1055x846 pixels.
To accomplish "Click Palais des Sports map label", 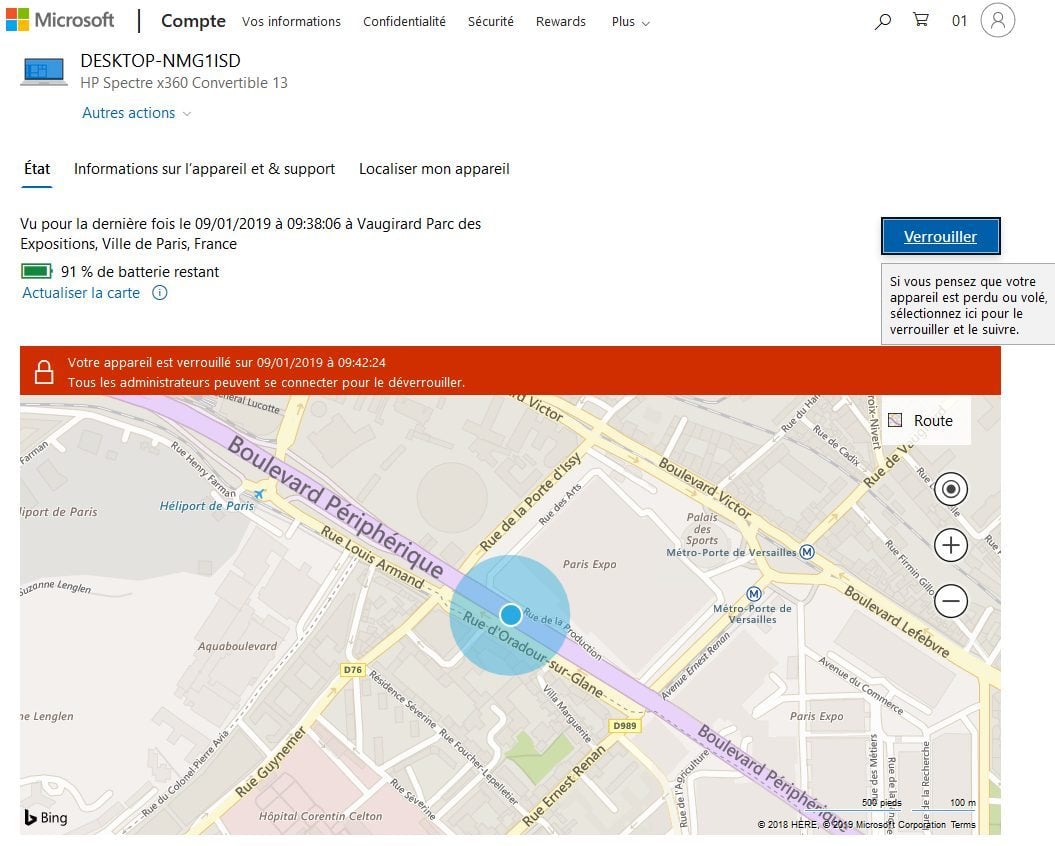I will (x=702, y=529).
